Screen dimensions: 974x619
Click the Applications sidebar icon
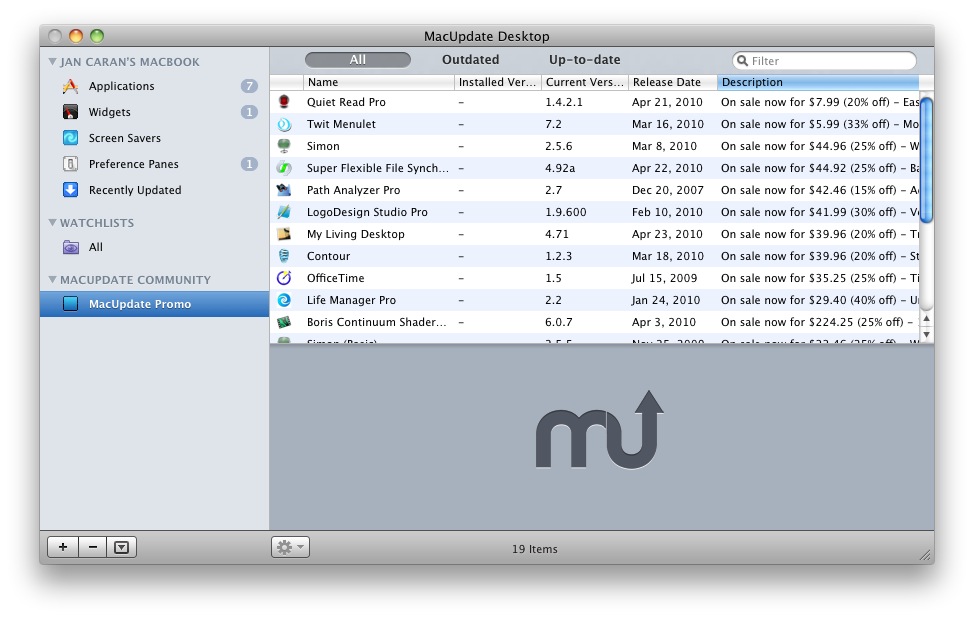pos(70,86)
